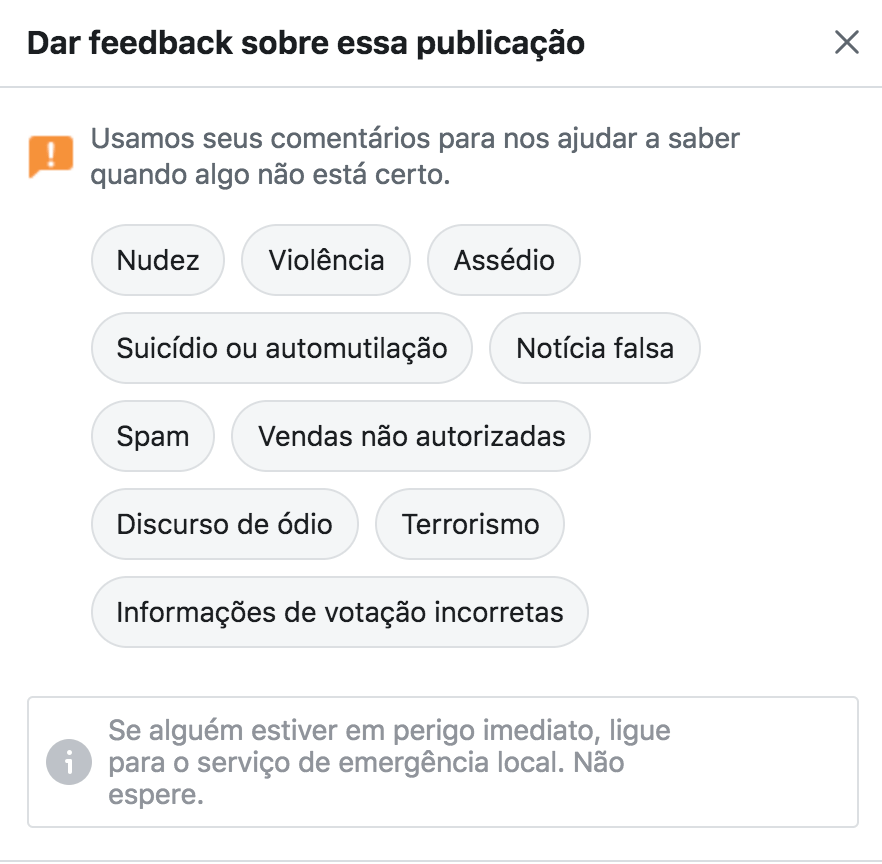The width and height of the screenshot is (882, 864).
Task: Click the orange exclamation feedback icon
Action: click(x=51, y=156)
